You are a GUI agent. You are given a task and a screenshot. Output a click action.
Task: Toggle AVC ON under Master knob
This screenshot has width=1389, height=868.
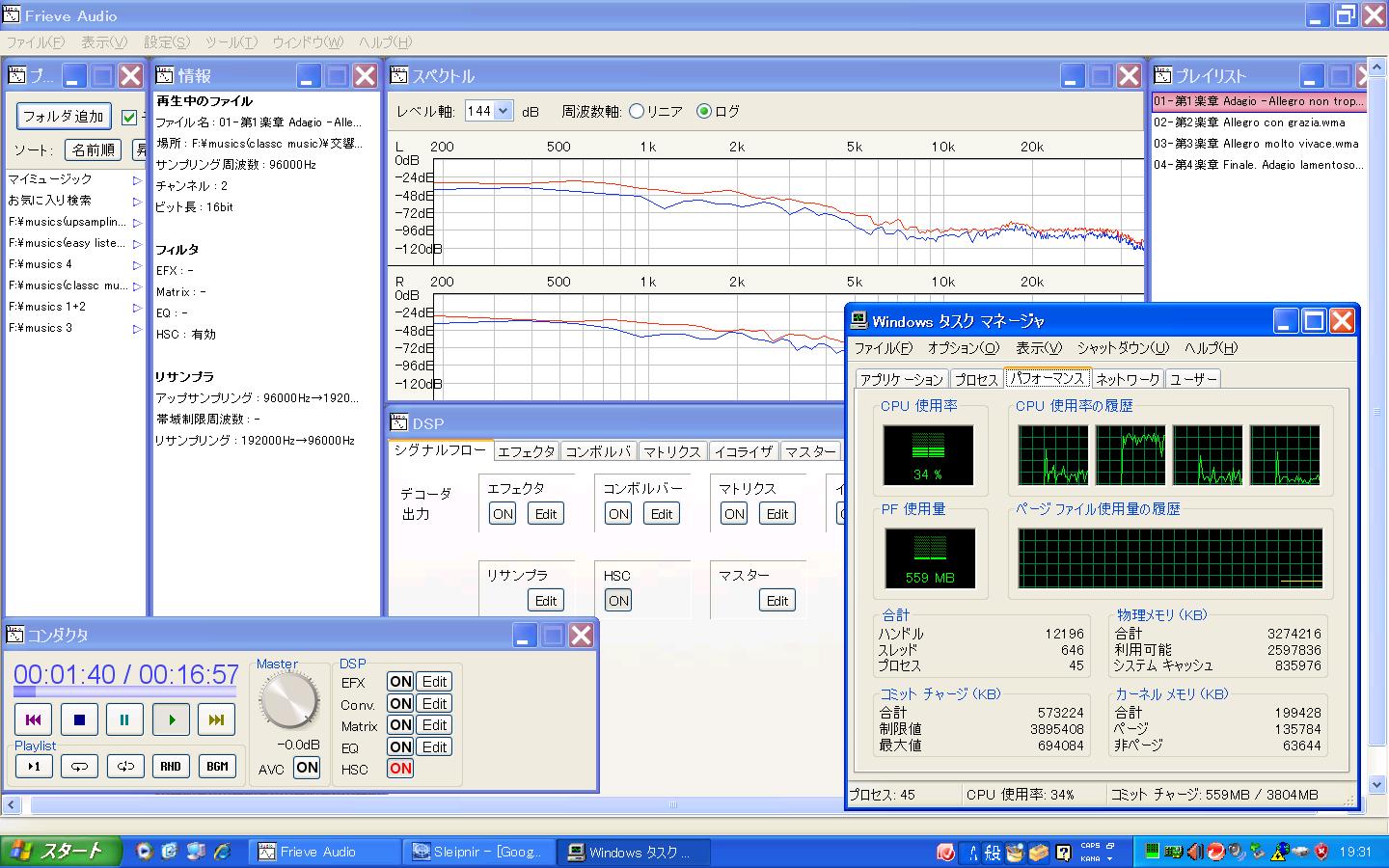coord(307,768)
